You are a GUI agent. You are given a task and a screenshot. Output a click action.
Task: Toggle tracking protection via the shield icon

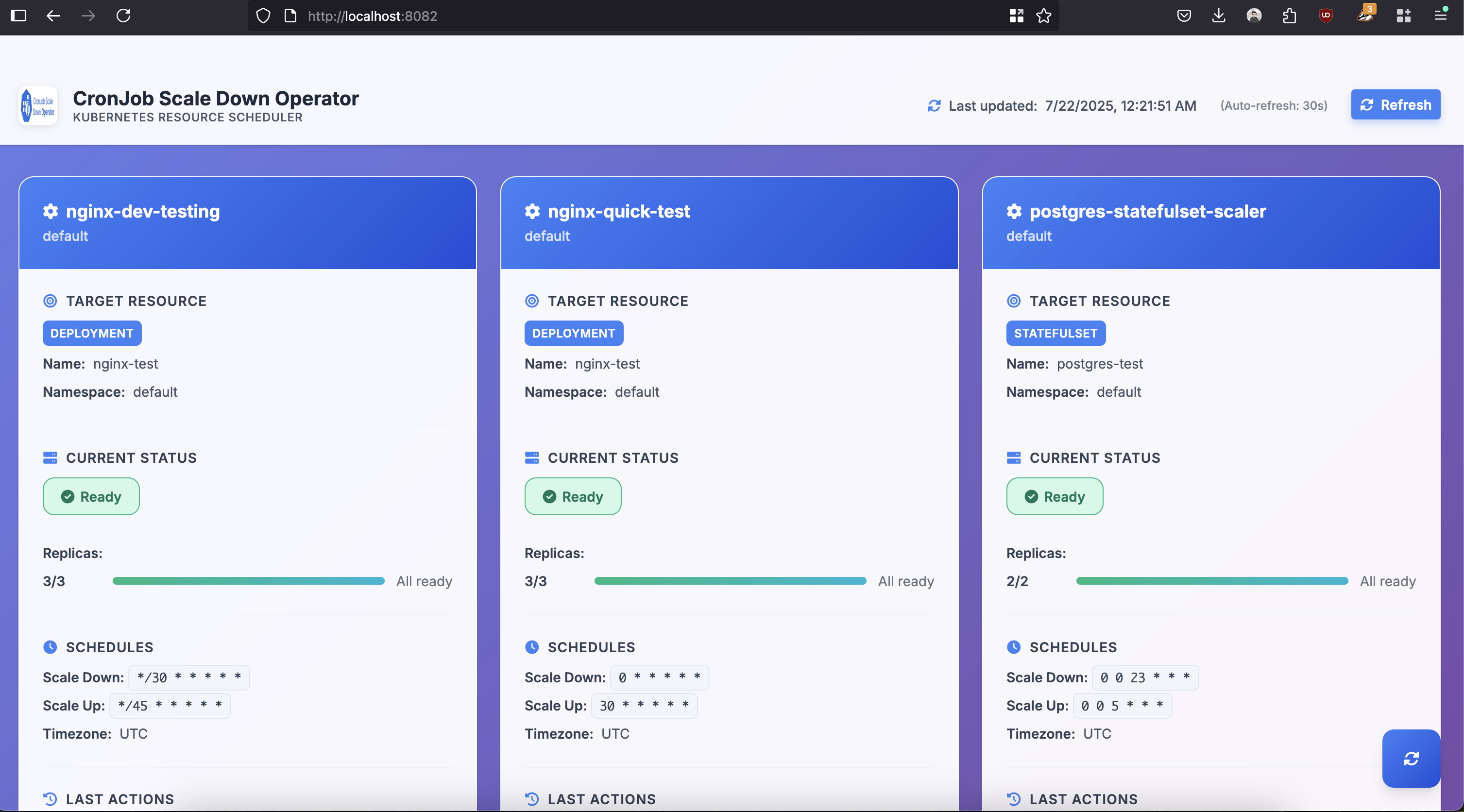(x=263, y=16)
